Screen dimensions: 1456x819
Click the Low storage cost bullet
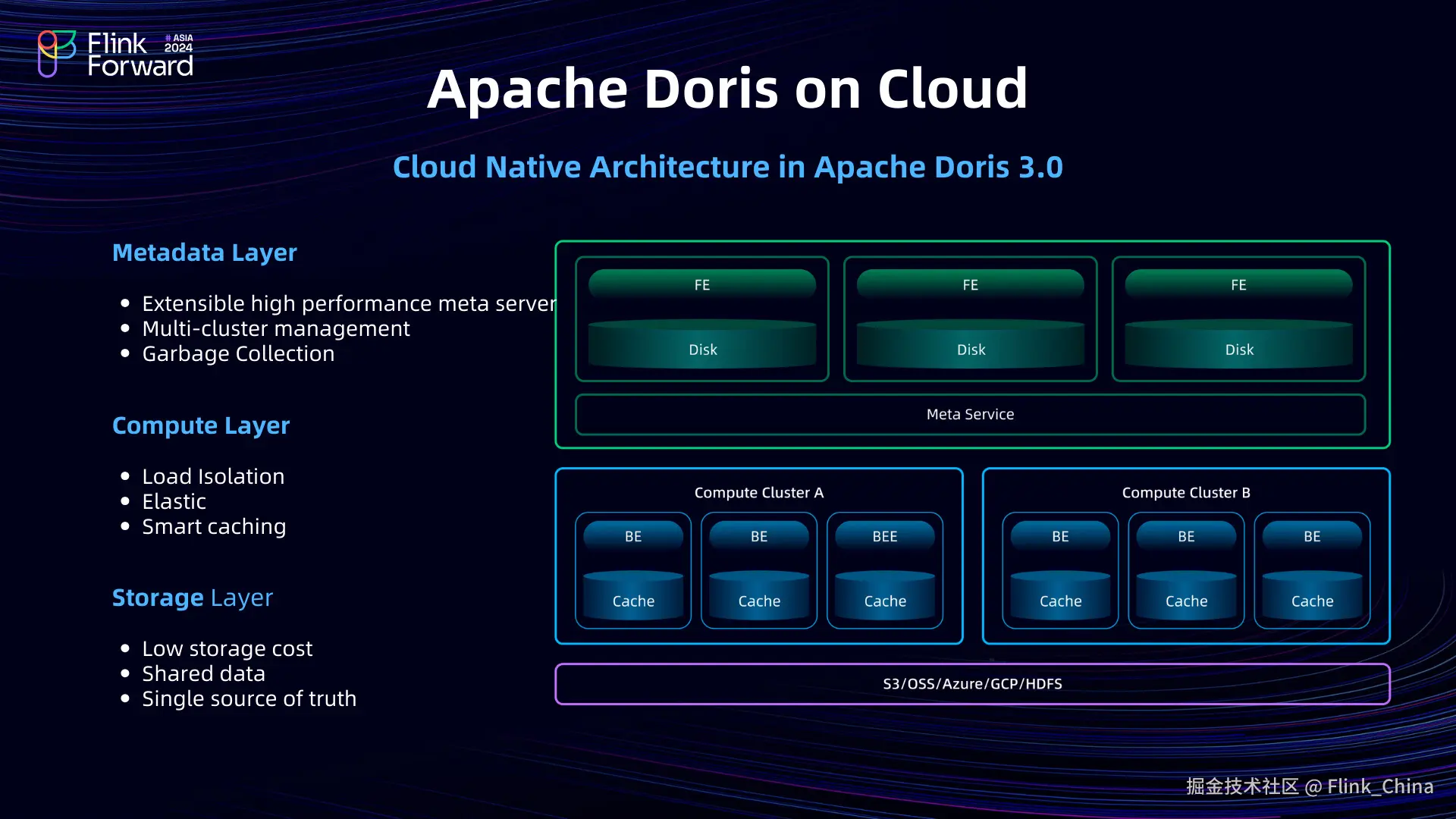pos(227,649)
